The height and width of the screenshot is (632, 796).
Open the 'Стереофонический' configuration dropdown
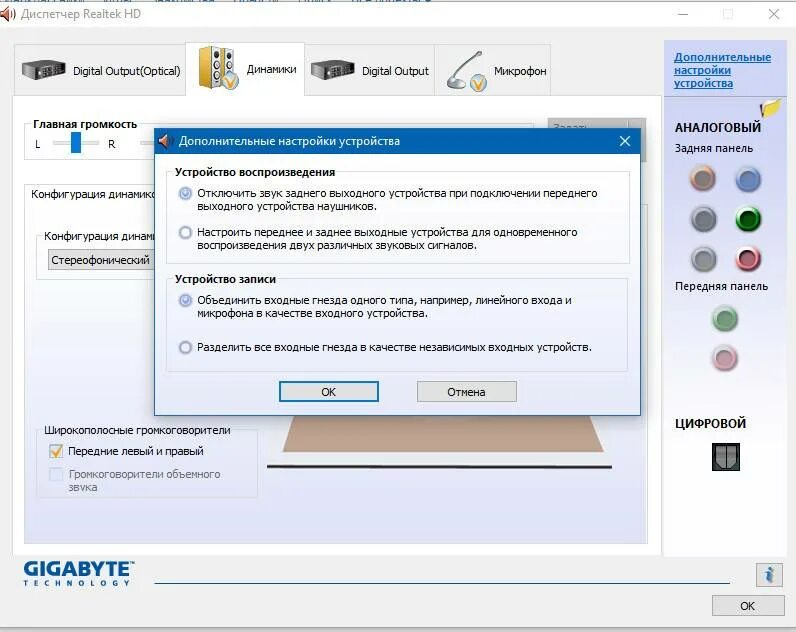[101, 260]
